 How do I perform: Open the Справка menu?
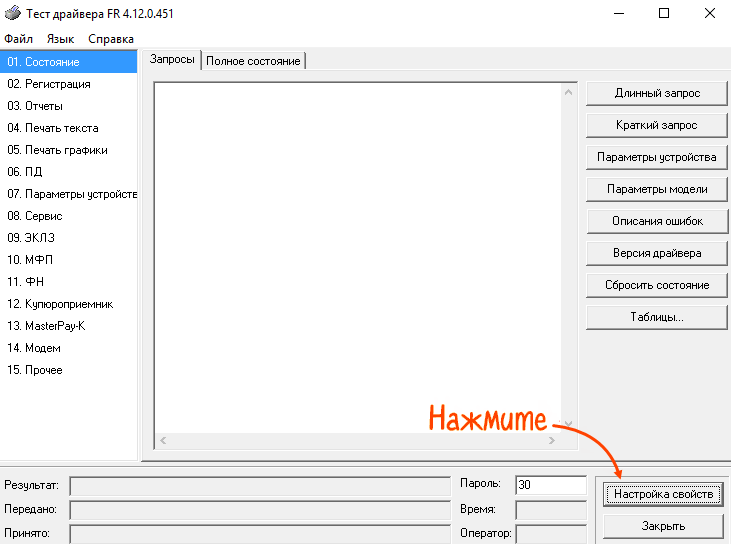110,39
